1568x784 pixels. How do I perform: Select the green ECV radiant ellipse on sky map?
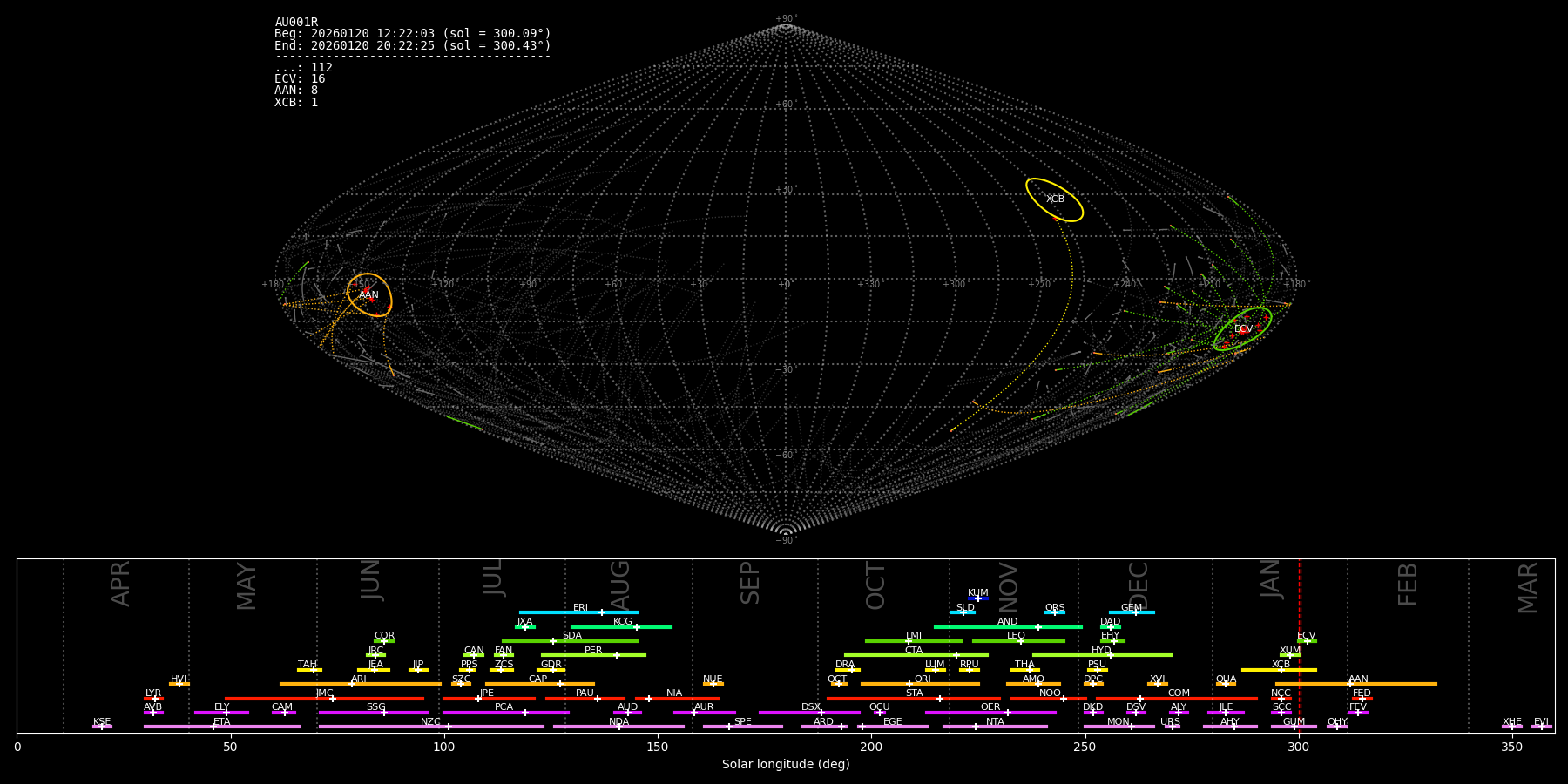(x=1243, y=328)
